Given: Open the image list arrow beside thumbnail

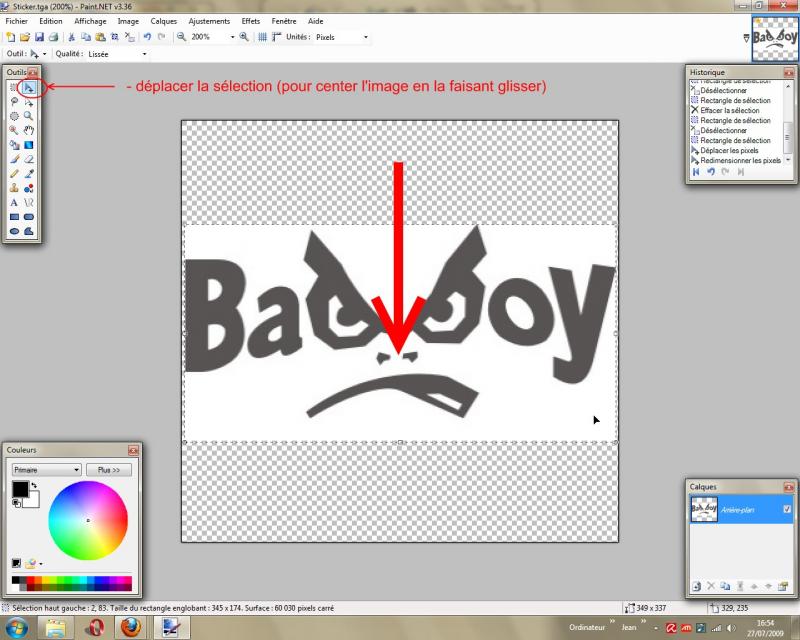Looking at the screenshot, I should point(746,38).
